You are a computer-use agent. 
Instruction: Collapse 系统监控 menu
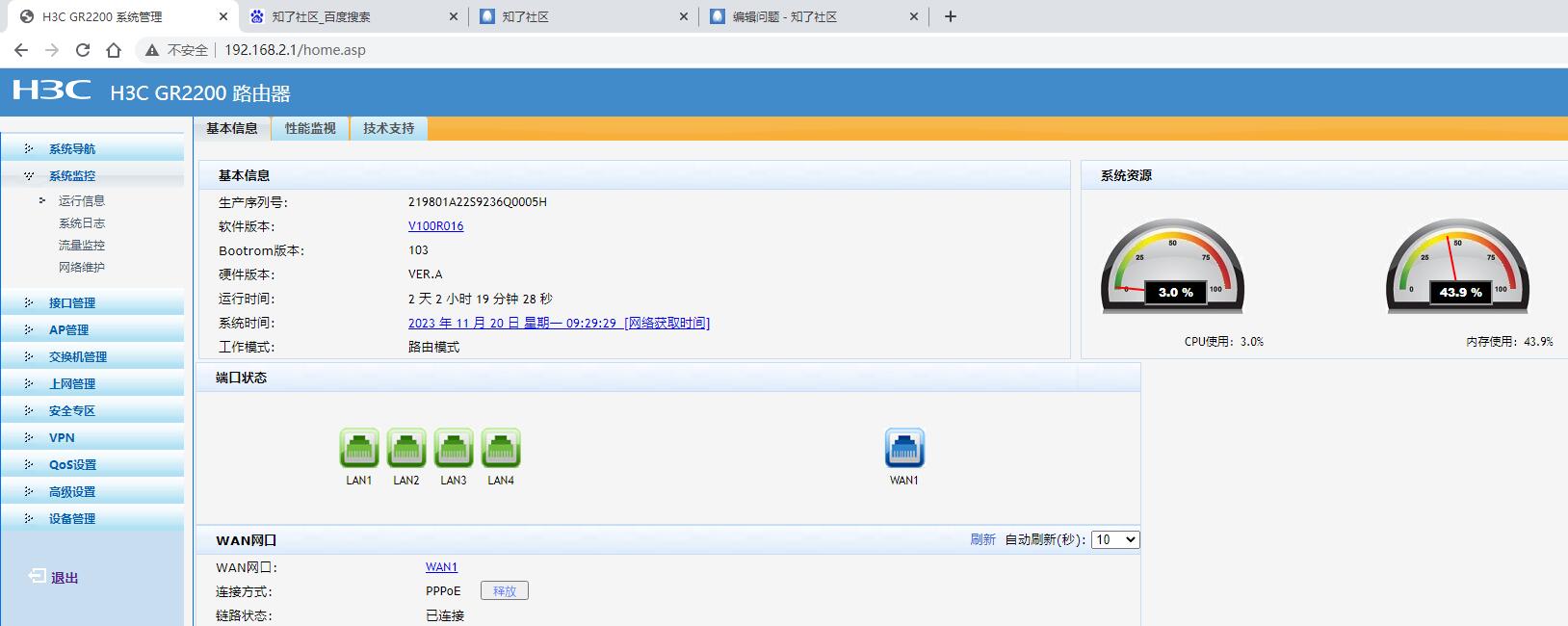(91, 175)
